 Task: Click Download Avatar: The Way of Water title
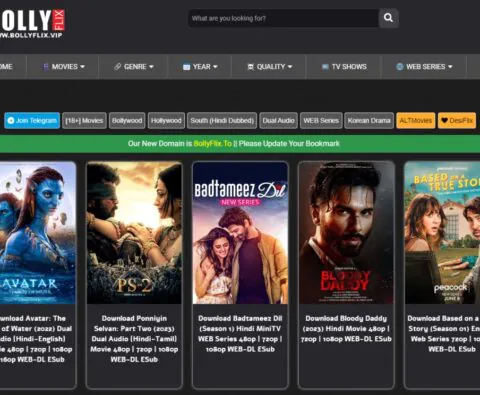click(x=35, y=339)
